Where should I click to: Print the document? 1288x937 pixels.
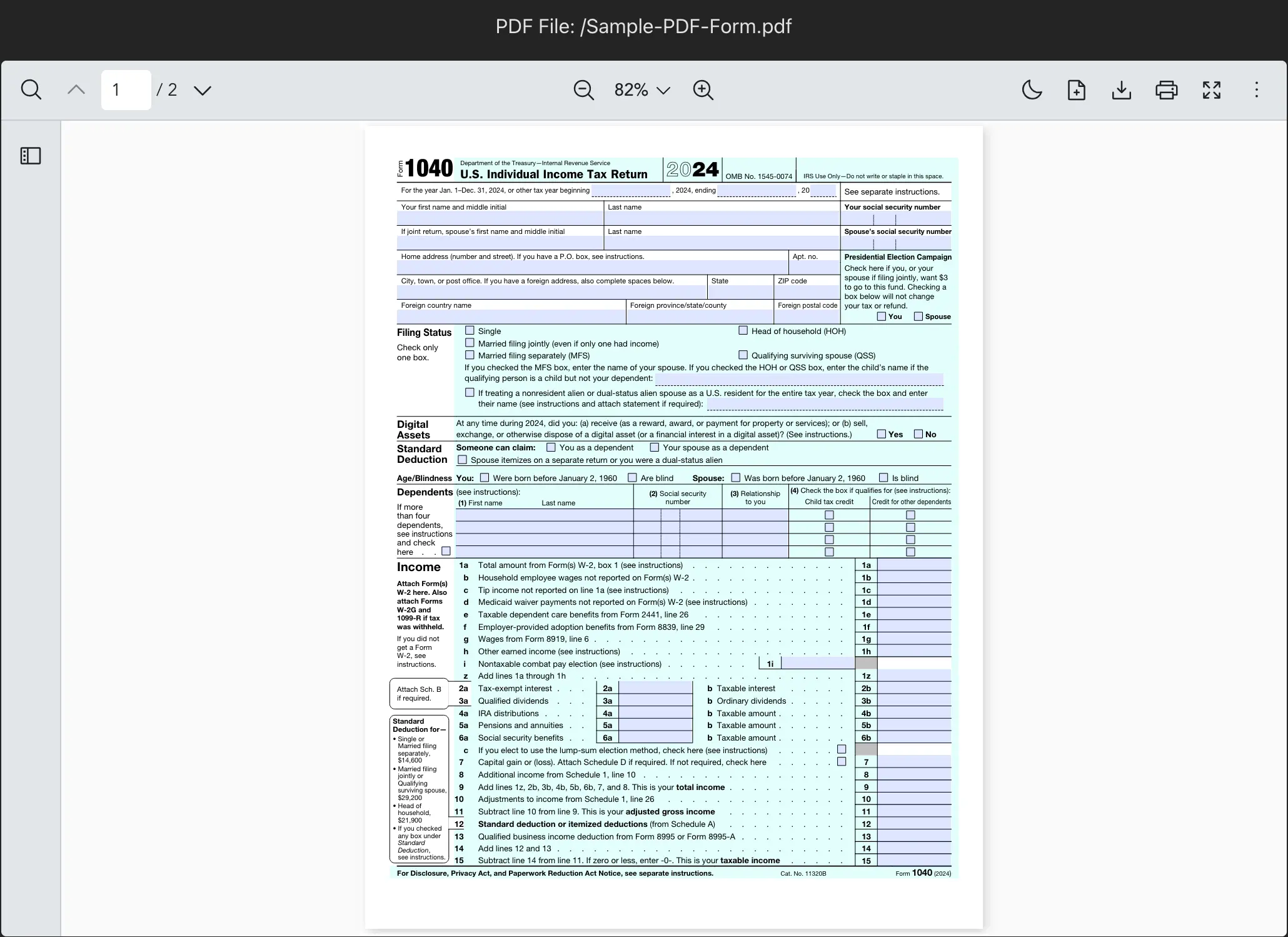tap(1166, 90)
